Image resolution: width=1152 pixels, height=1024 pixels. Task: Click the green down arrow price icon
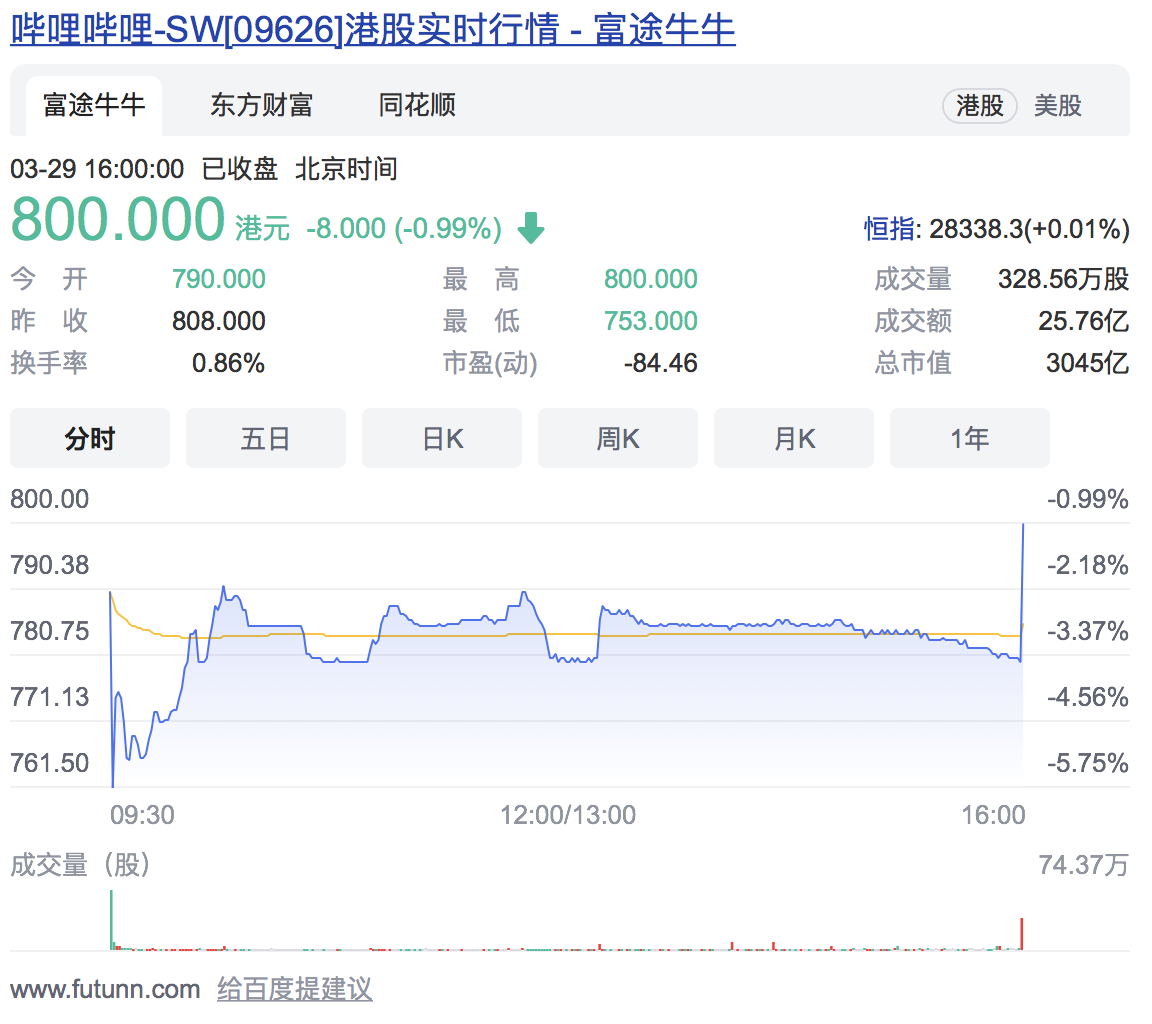click(x=531, y=229)
